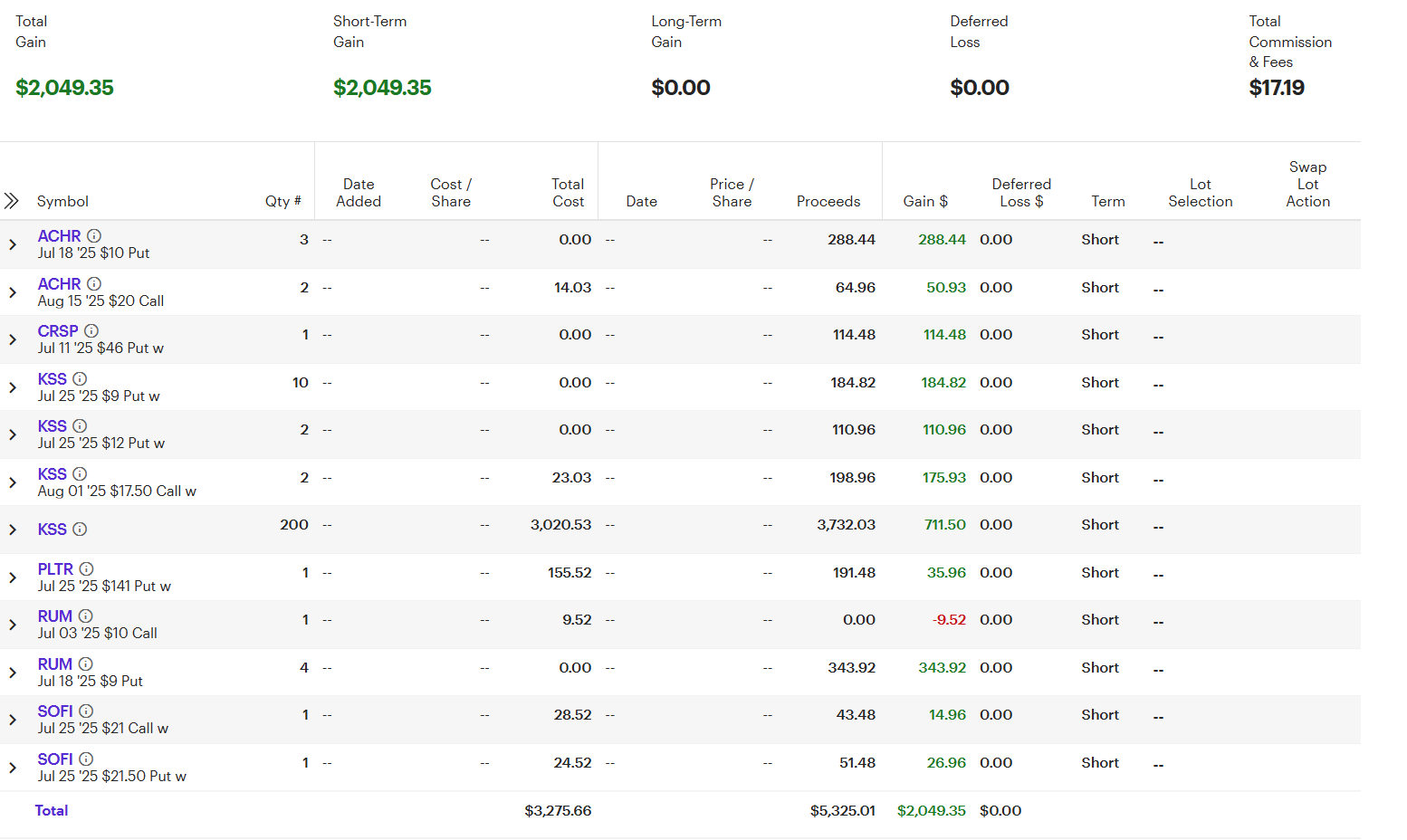
Task: Open the PLTR symbol link
Action: 55,569
